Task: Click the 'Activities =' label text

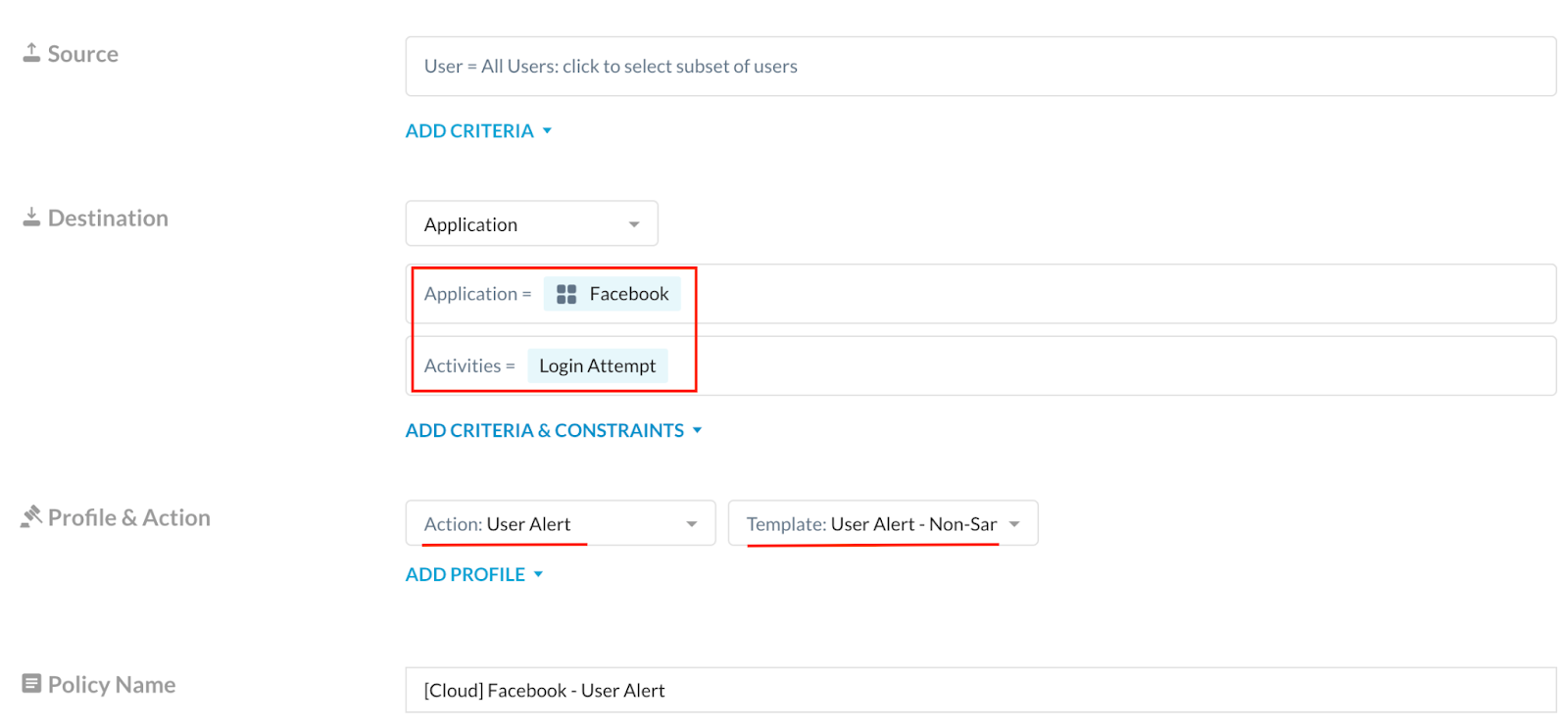Action: 469,366
